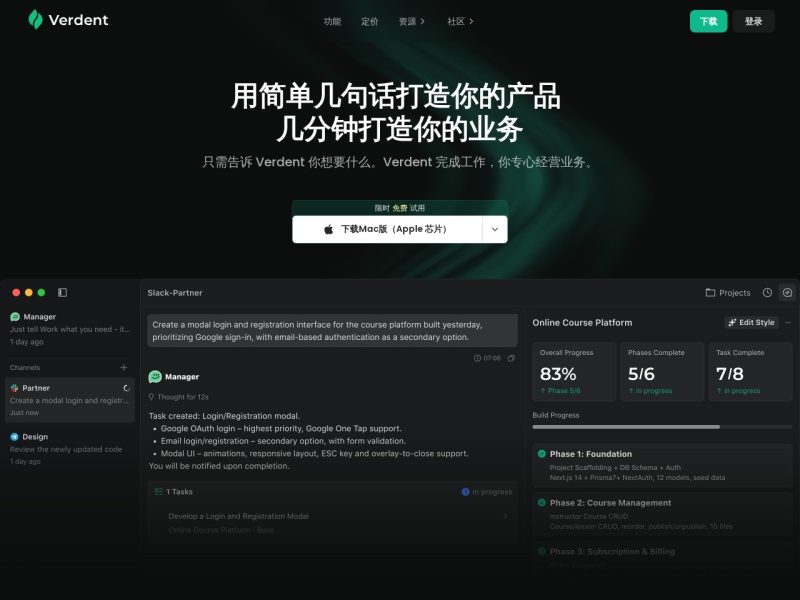This screenshot has height=600, width=800.
Task: Click the Slack-Partner title
Action: [175, 293]
